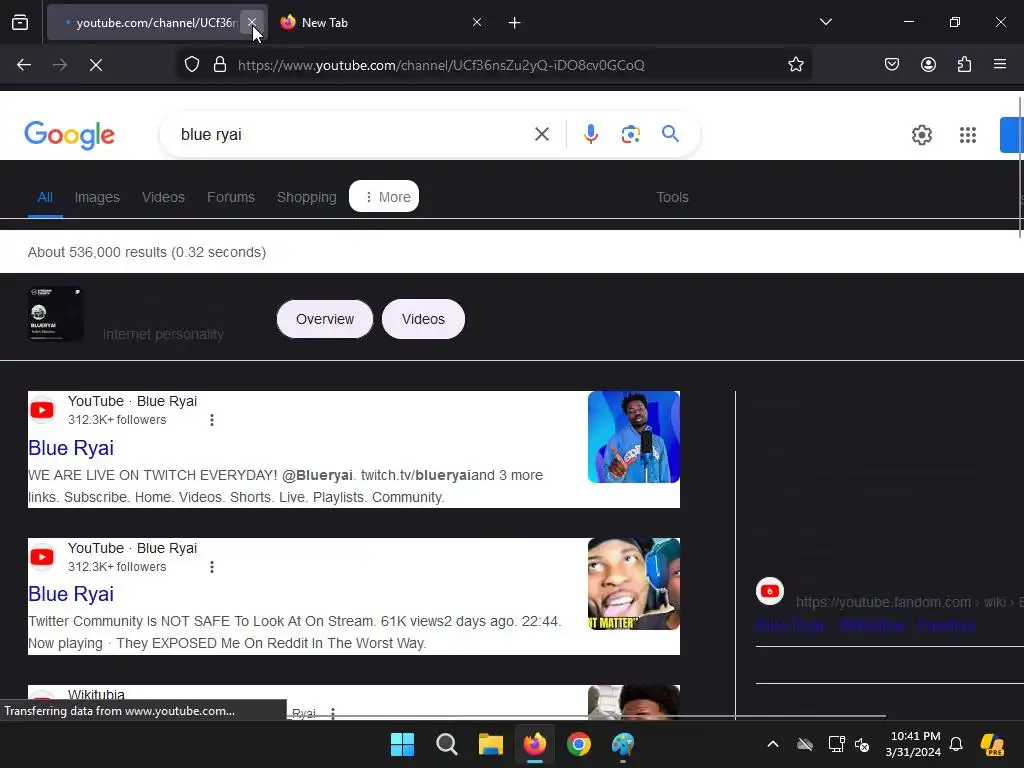Viewport: 1024px width, 768px height.
Task: Open File Explorer from taskbar
Action: click(490, 744)
